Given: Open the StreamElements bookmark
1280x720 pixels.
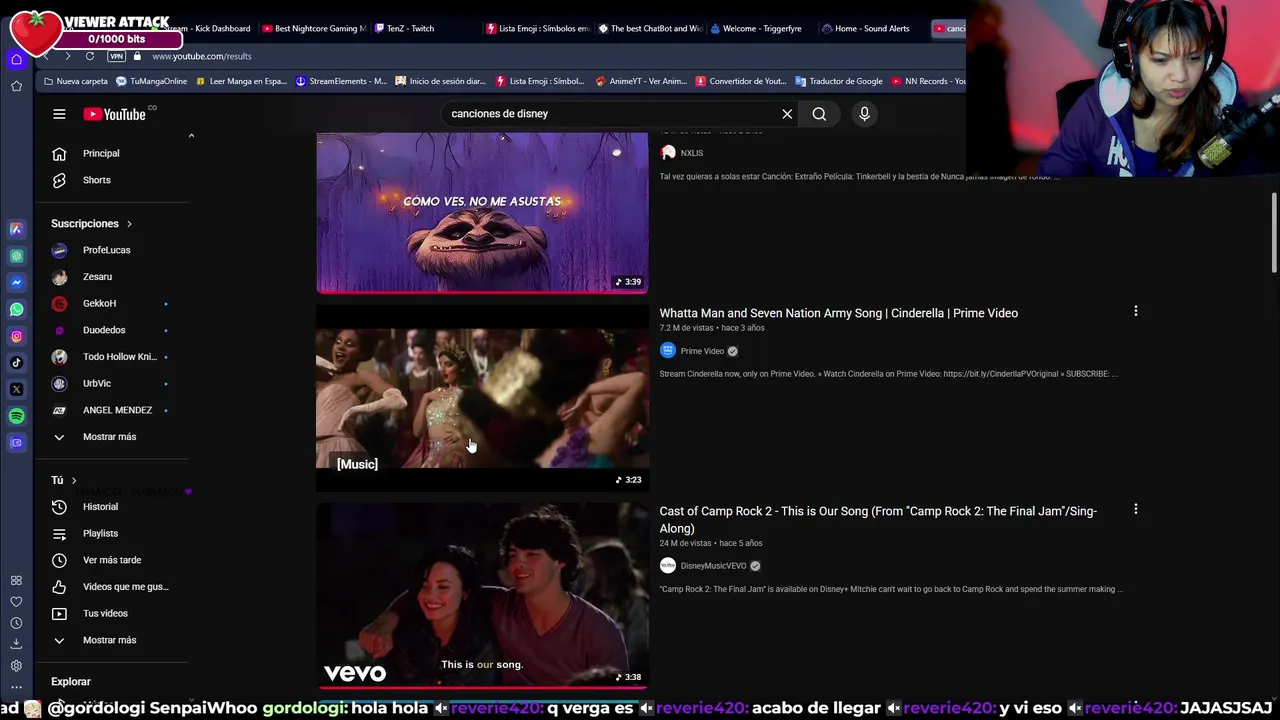Looking at the screenshot, I should tap(341, 81).
